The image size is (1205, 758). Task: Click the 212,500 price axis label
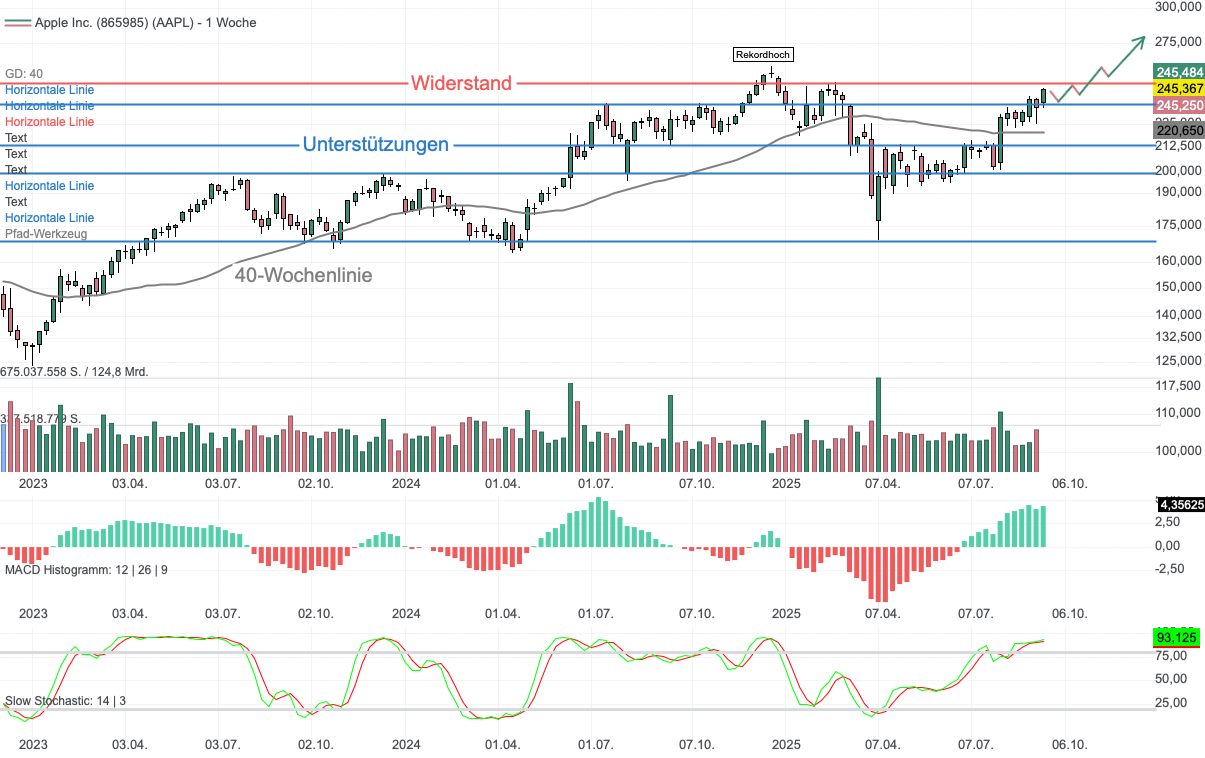(1178, 146)
